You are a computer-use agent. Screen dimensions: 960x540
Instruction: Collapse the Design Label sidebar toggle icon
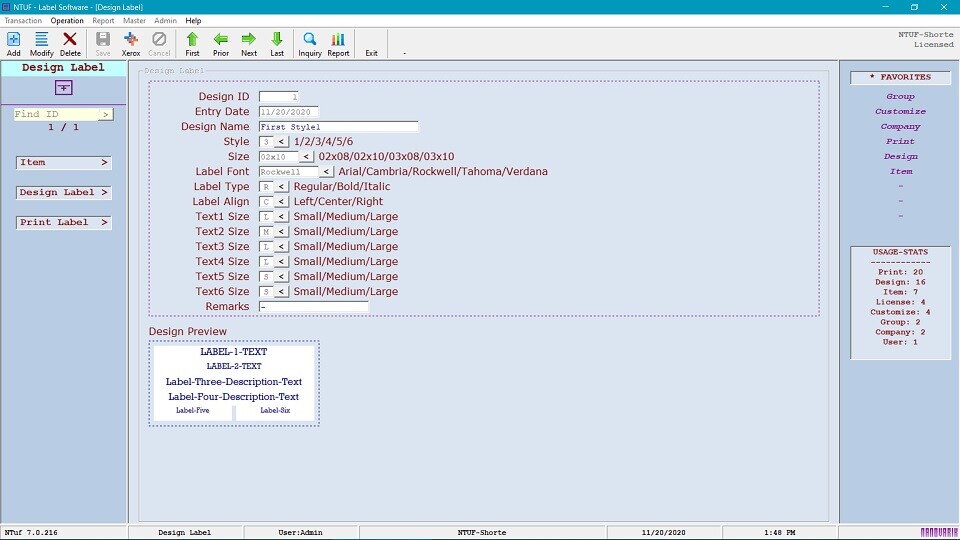[63, 88]
